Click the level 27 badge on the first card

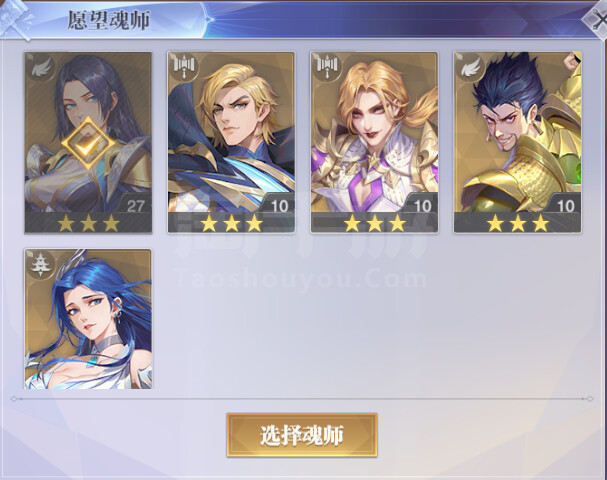pyautogui.click(x=135, y=206)
